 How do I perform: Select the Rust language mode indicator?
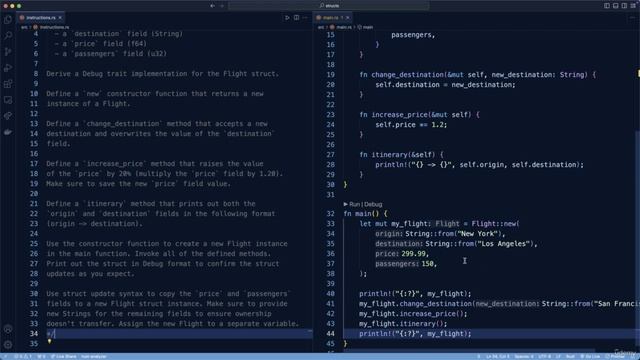pos(571,356)
